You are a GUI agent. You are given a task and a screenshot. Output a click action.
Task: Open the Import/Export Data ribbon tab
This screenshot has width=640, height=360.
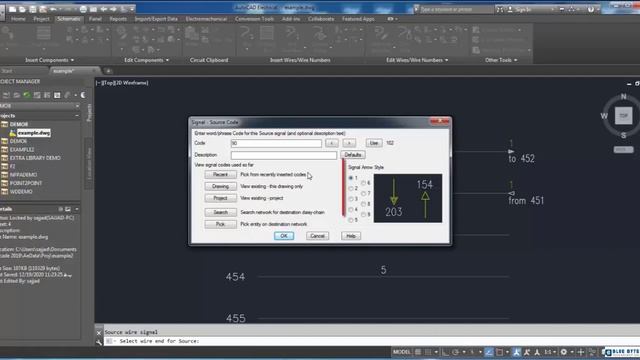(x=156, y=19)
